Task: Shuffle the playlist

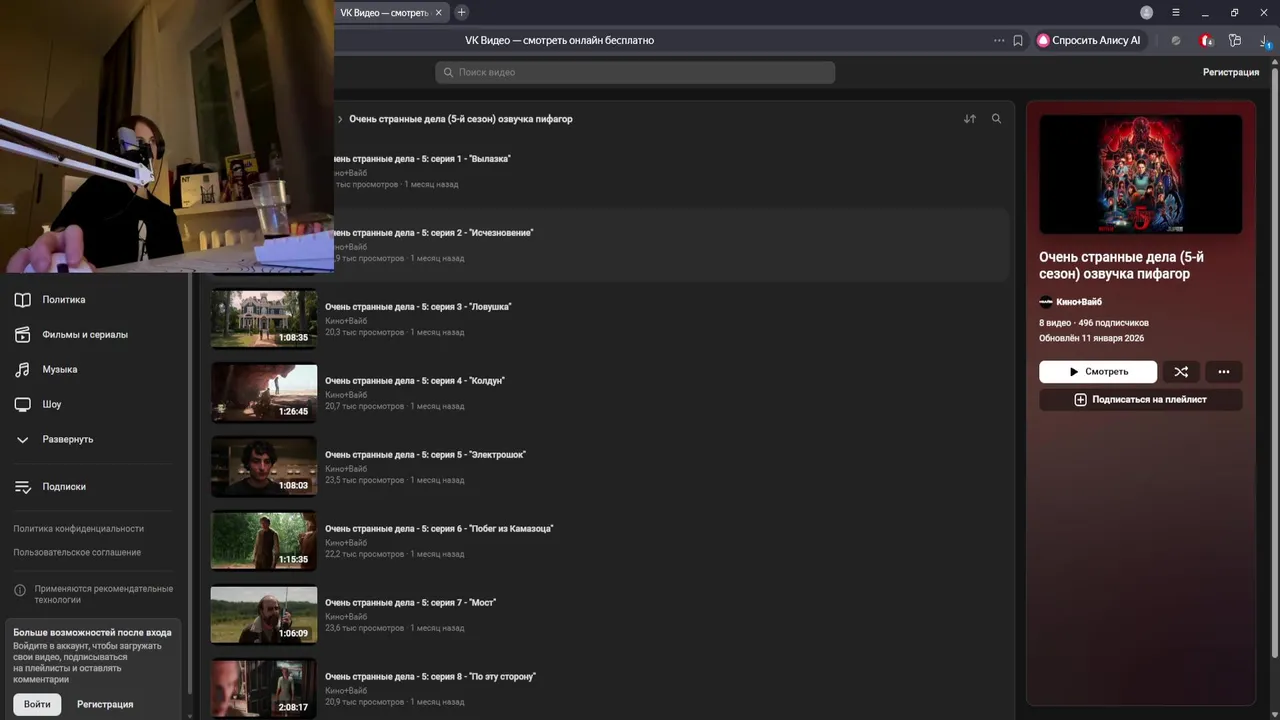Action: coord(1181,372)
